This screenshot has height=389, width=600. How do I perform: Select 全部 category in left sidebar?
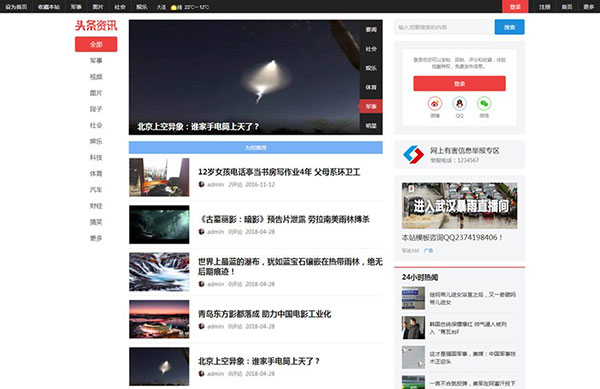tap(96, 44)
